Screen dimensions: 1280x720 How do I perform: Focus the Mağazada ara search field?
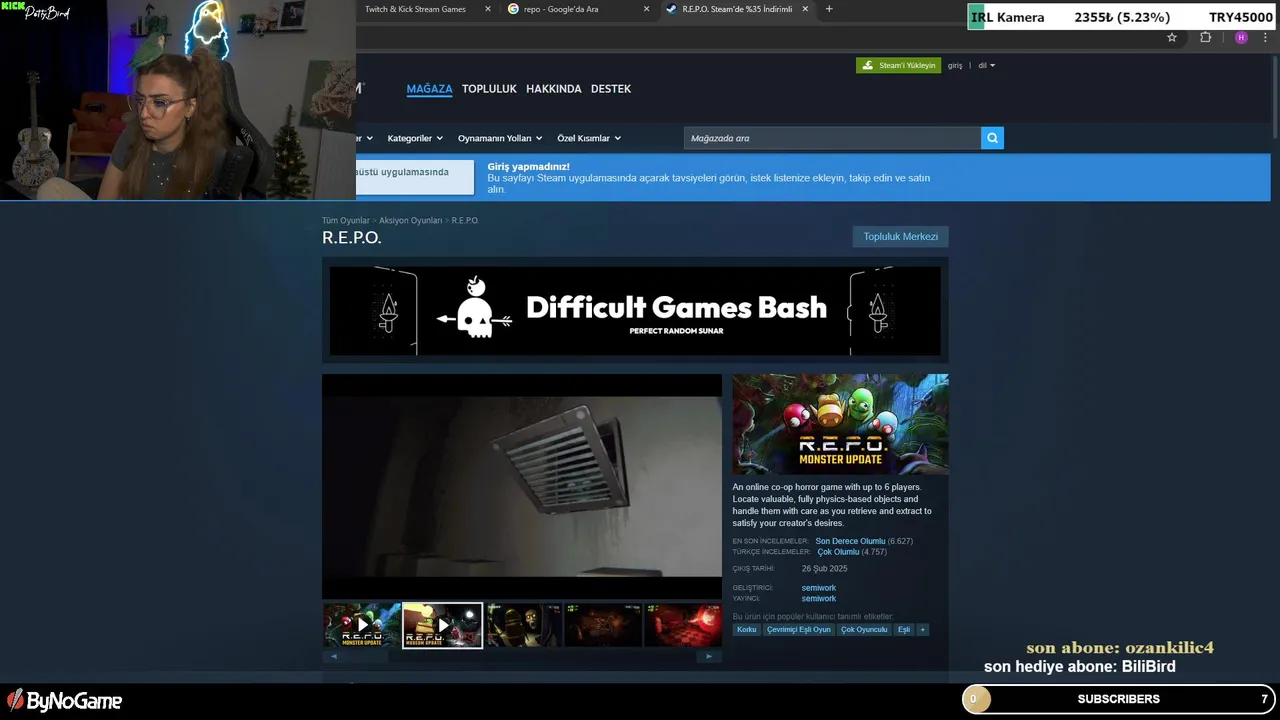click(832, 138)
